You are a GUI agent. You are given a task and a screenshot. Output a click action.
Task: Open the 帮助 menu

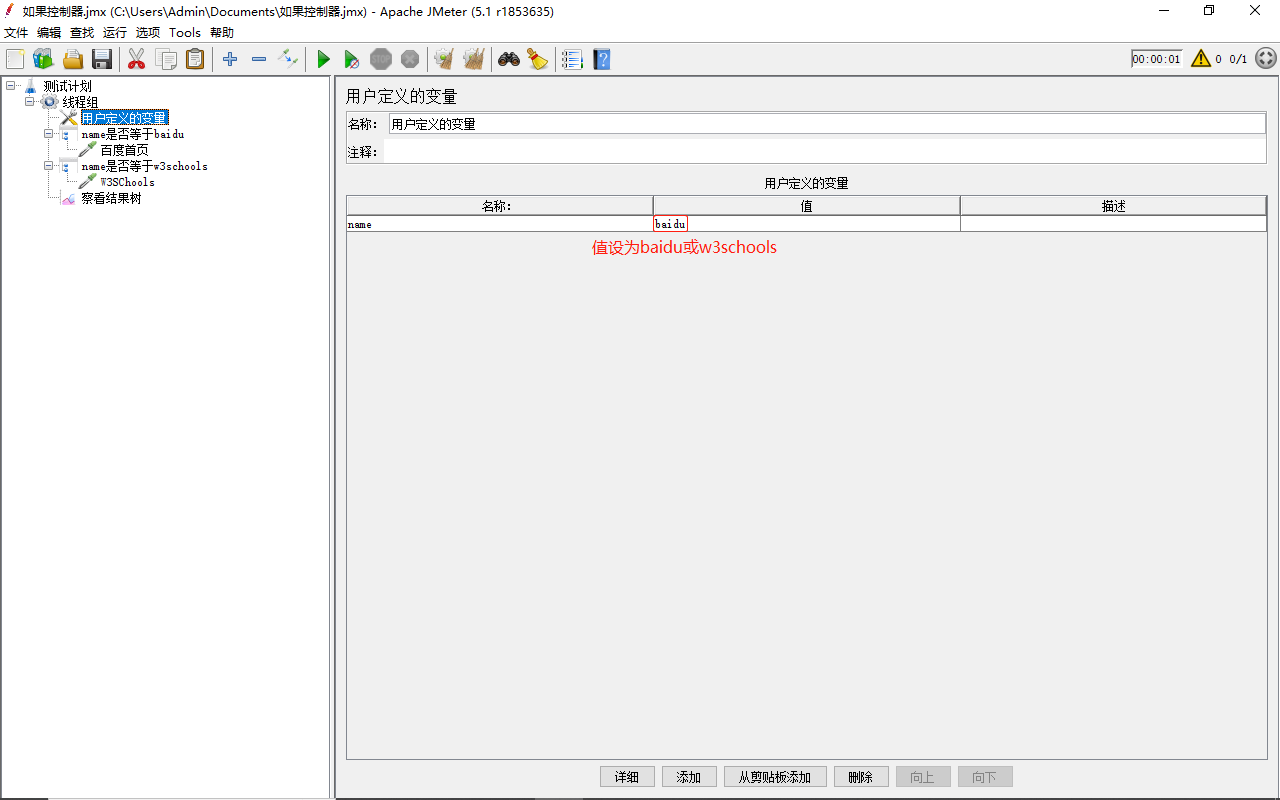pyautogui.click(x=222, y=32)
